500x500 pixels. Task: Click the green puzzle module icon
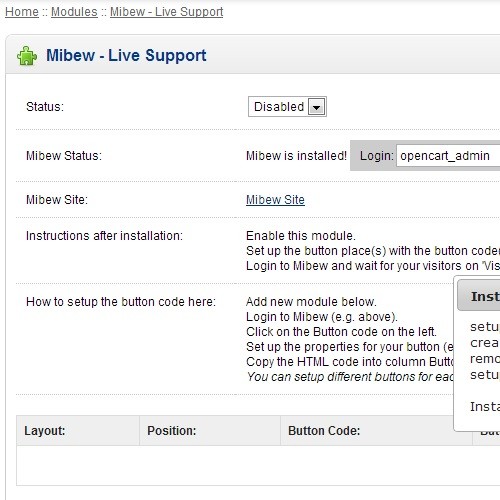coord(27,56)
